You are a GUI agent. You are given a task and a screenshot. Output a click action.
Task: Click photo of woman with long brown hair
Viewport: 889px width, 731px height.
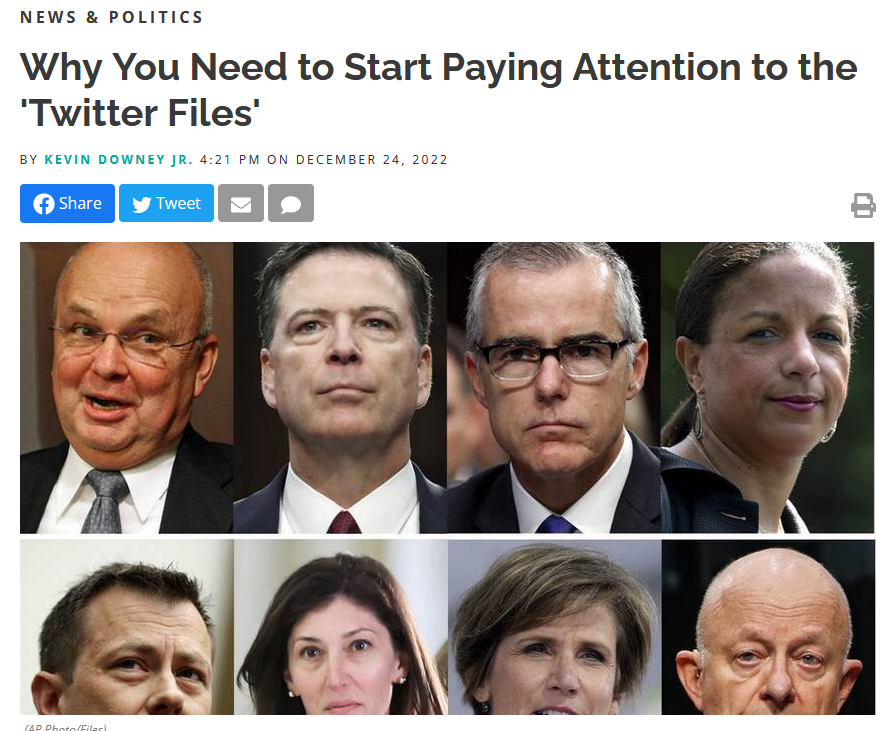click(341, 627)
